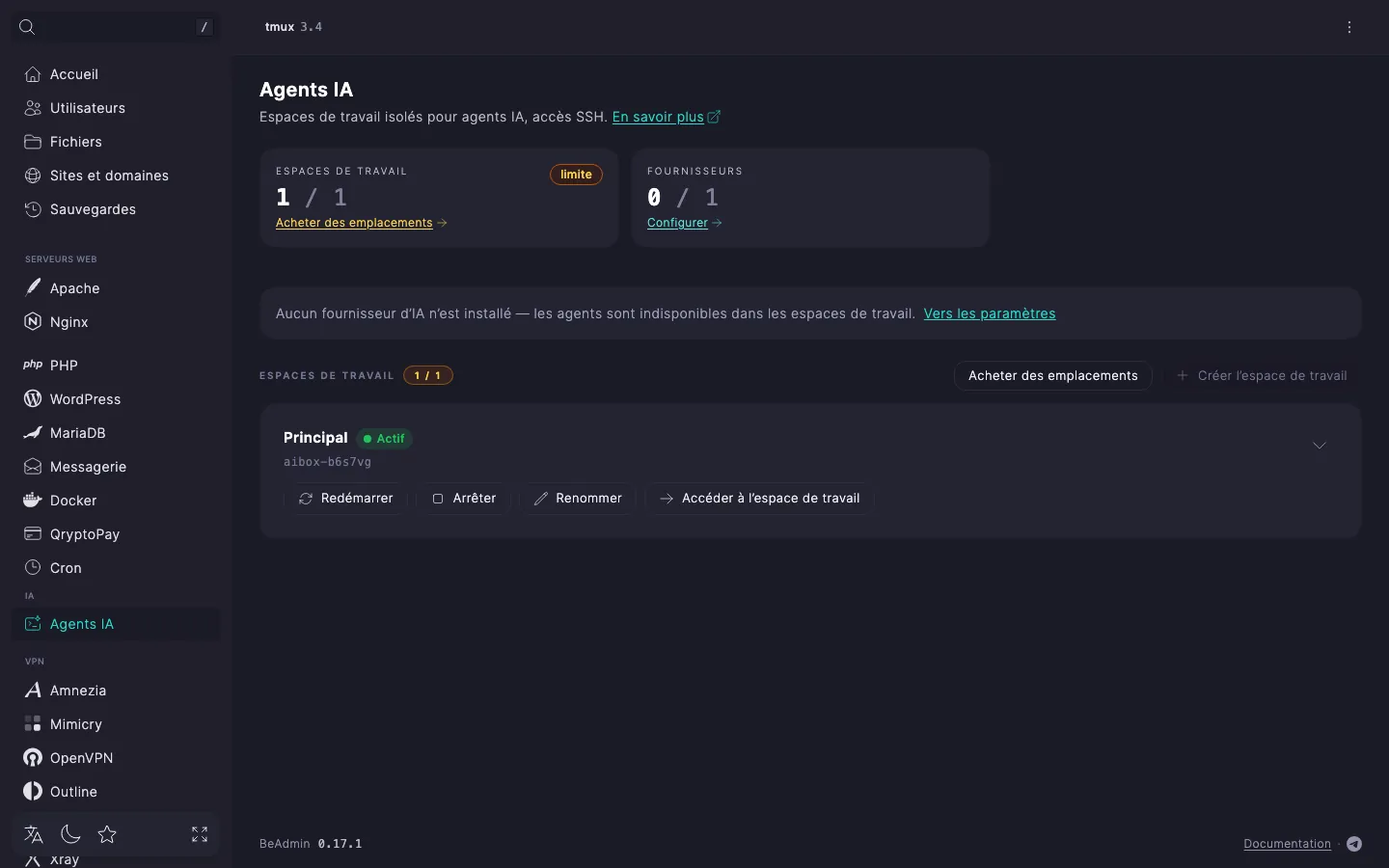Screen dimensions: 1389x868
Task: Click the Nginx hexagon icon
Action: coord(33,322)
